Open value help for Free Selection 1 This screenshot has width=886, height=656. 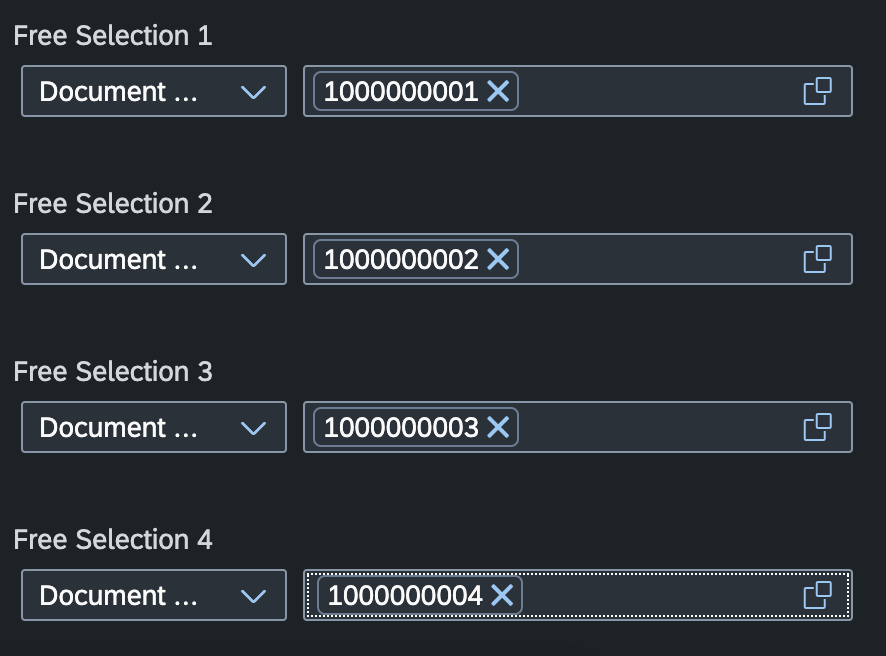point(817,91)
